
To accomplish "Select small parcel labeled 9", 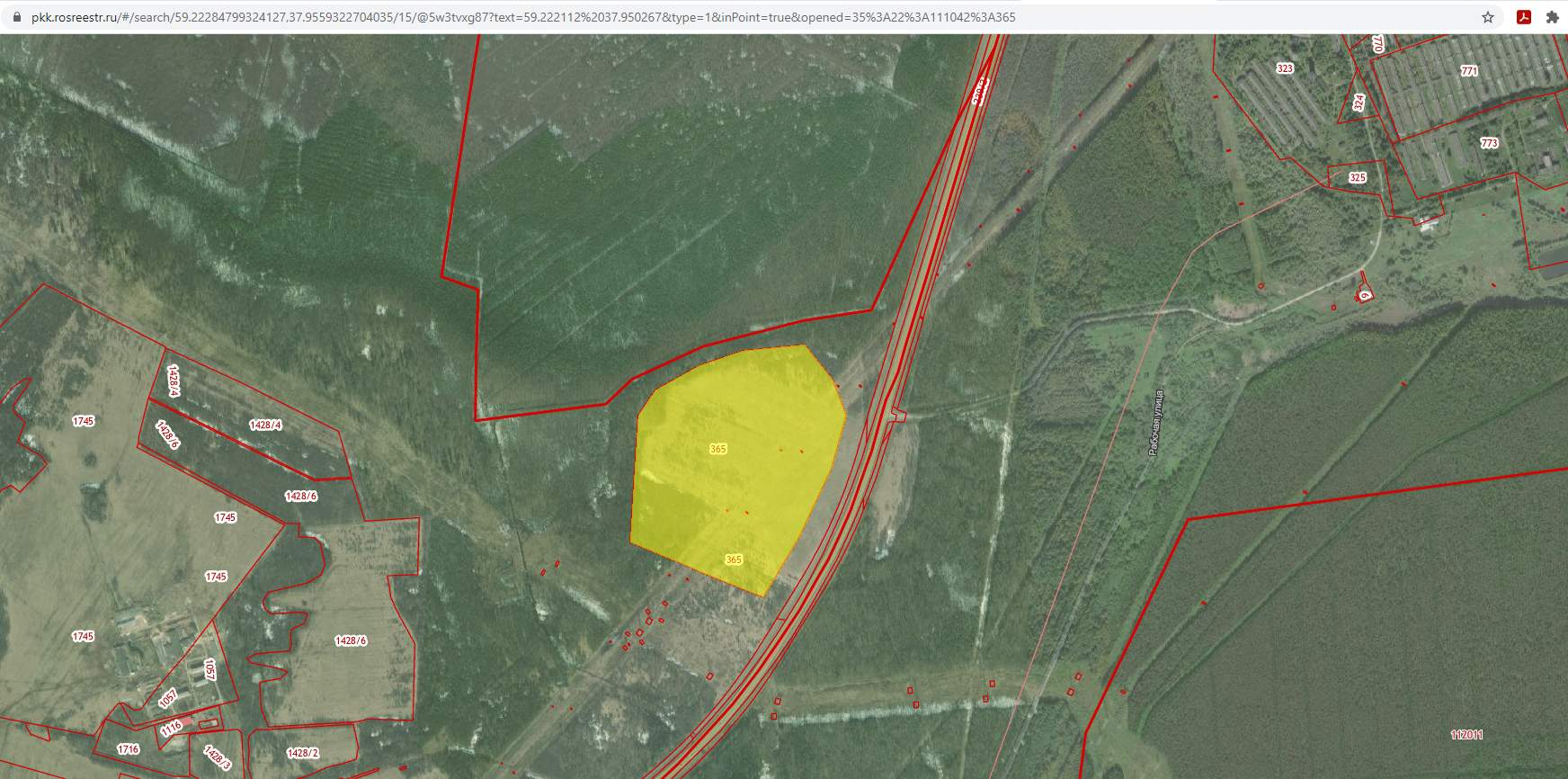I will pos(1364,294).
